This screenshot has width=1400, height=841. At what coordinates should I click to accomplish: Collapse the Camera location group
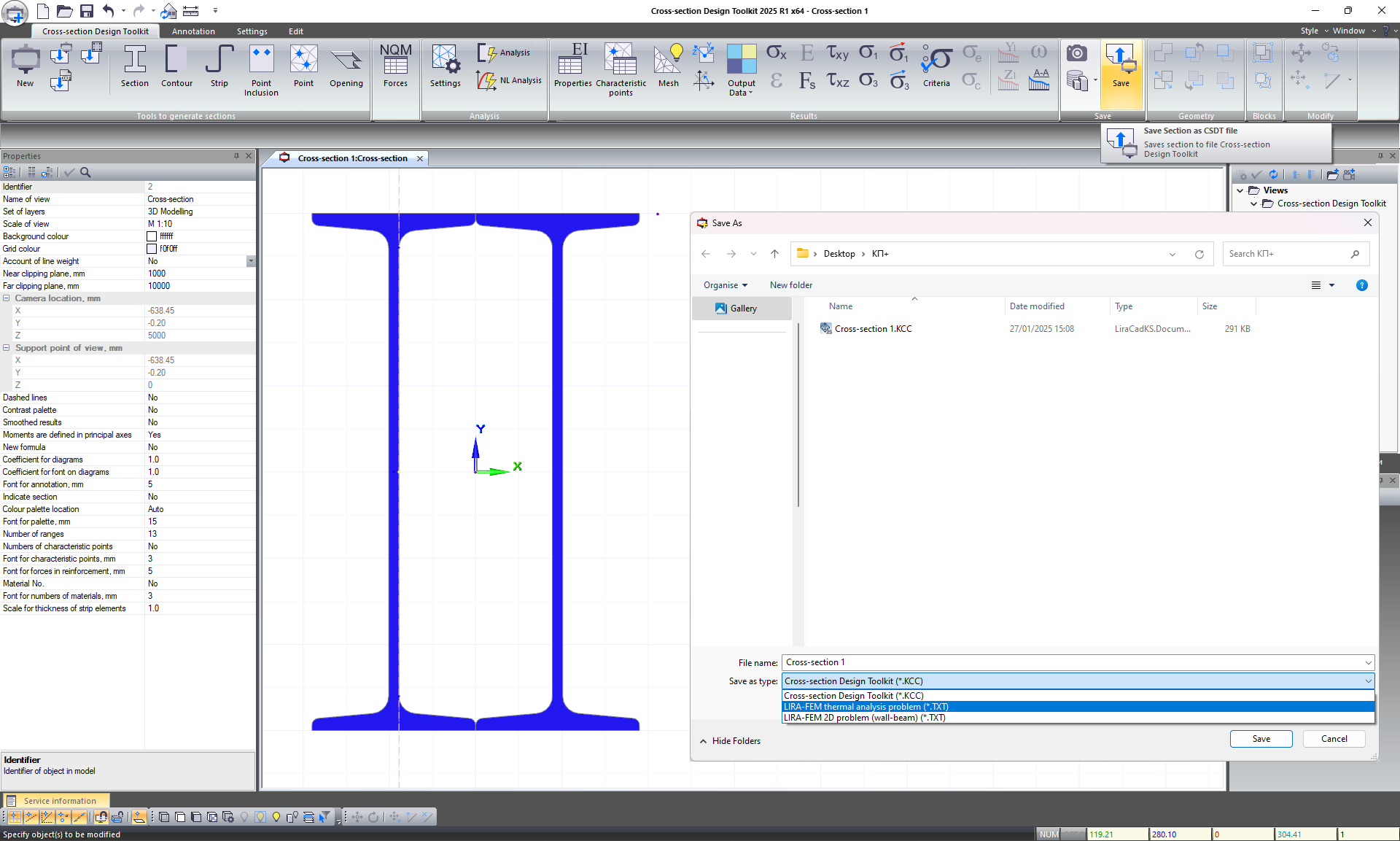click(x=7, y=298)
